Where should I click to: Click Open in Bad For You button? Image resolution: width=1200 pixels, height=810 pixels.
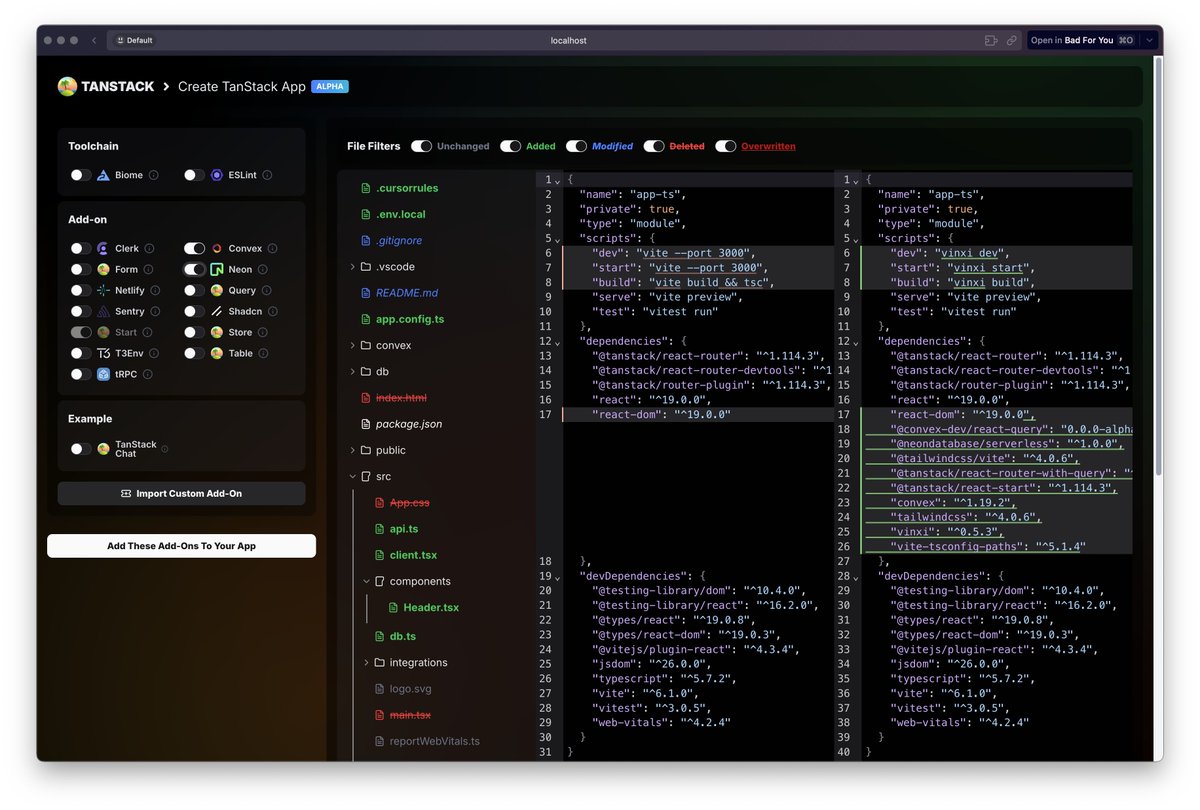point(1082,40)
